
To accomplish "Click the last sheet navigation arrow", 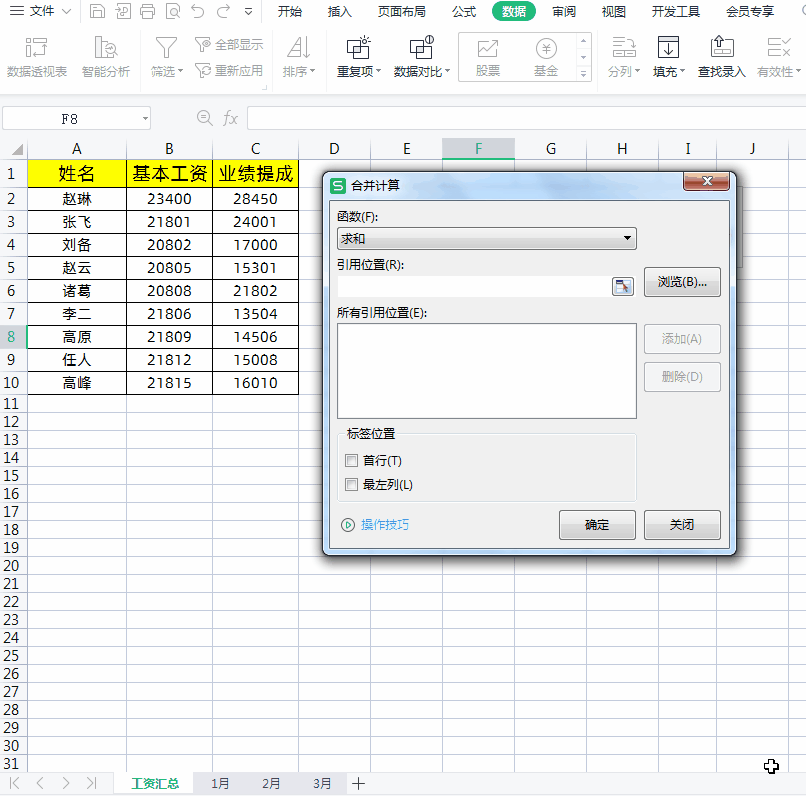I will point(91,783).
